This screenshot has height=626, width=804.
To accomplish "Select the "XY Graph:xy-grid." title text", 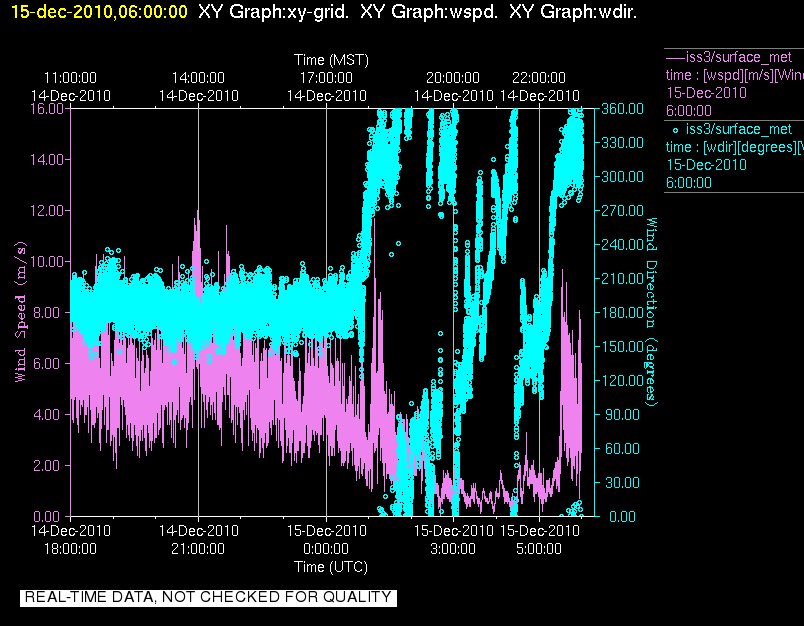I will 273,12.
